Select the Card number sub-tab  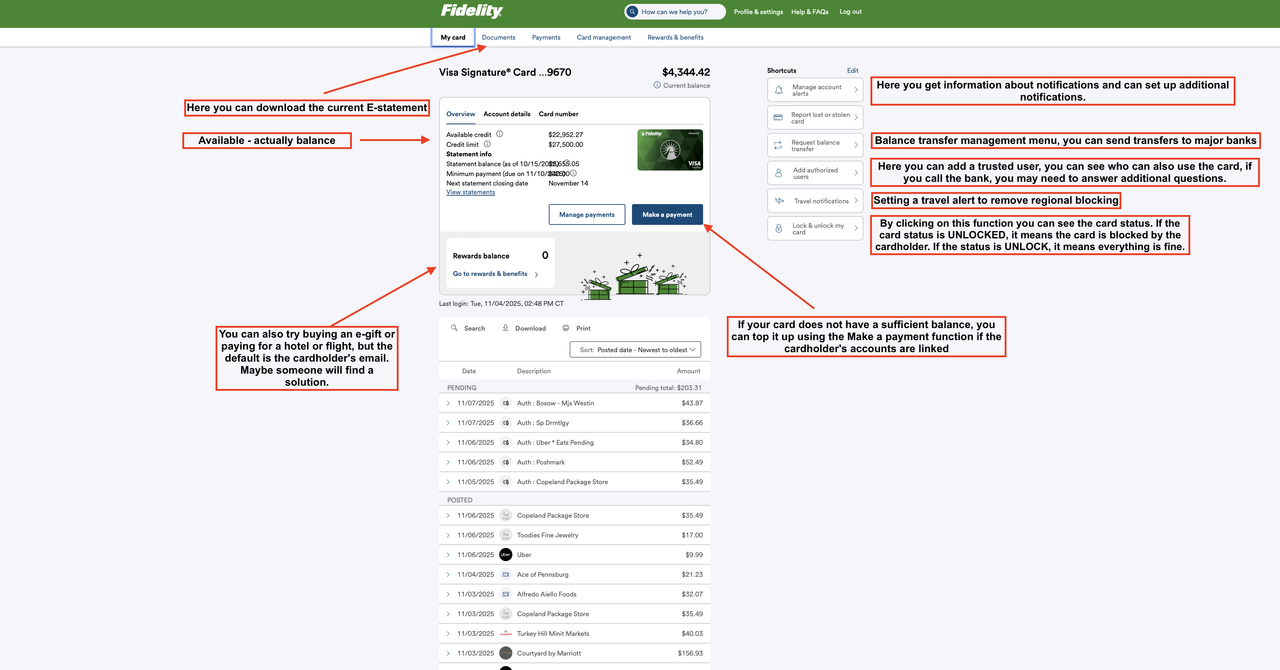tap(558, 114)
